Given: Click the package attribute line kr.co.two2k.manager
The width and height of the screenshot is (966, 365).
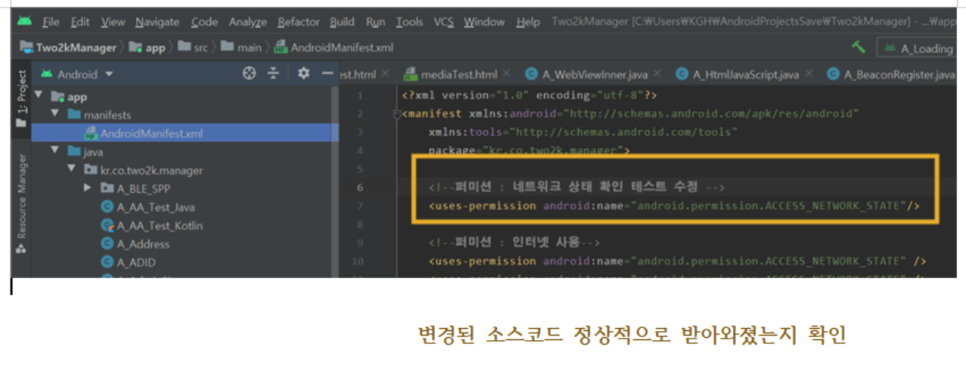Looking at the screenshot, I should (x=529, y=150).
